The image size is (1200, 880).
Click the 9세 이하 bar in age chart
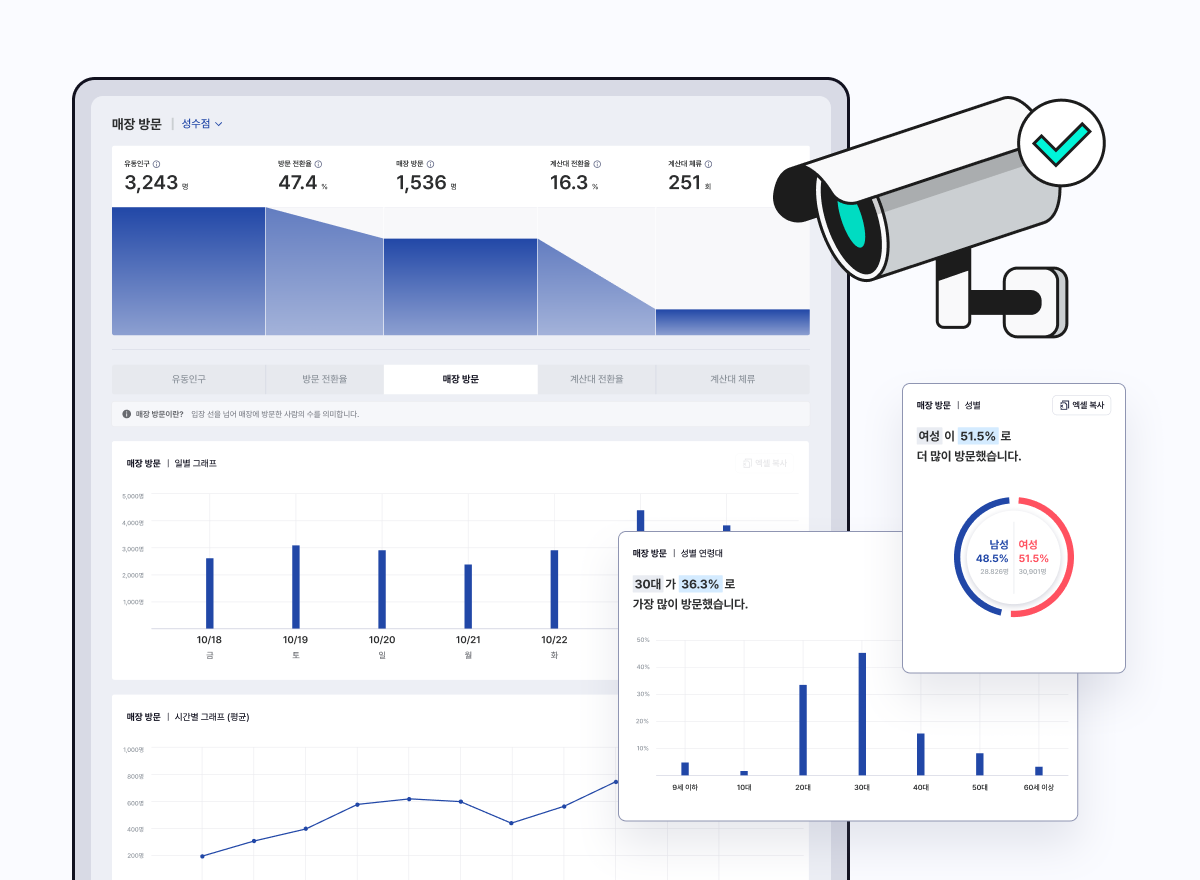(685, 769)
